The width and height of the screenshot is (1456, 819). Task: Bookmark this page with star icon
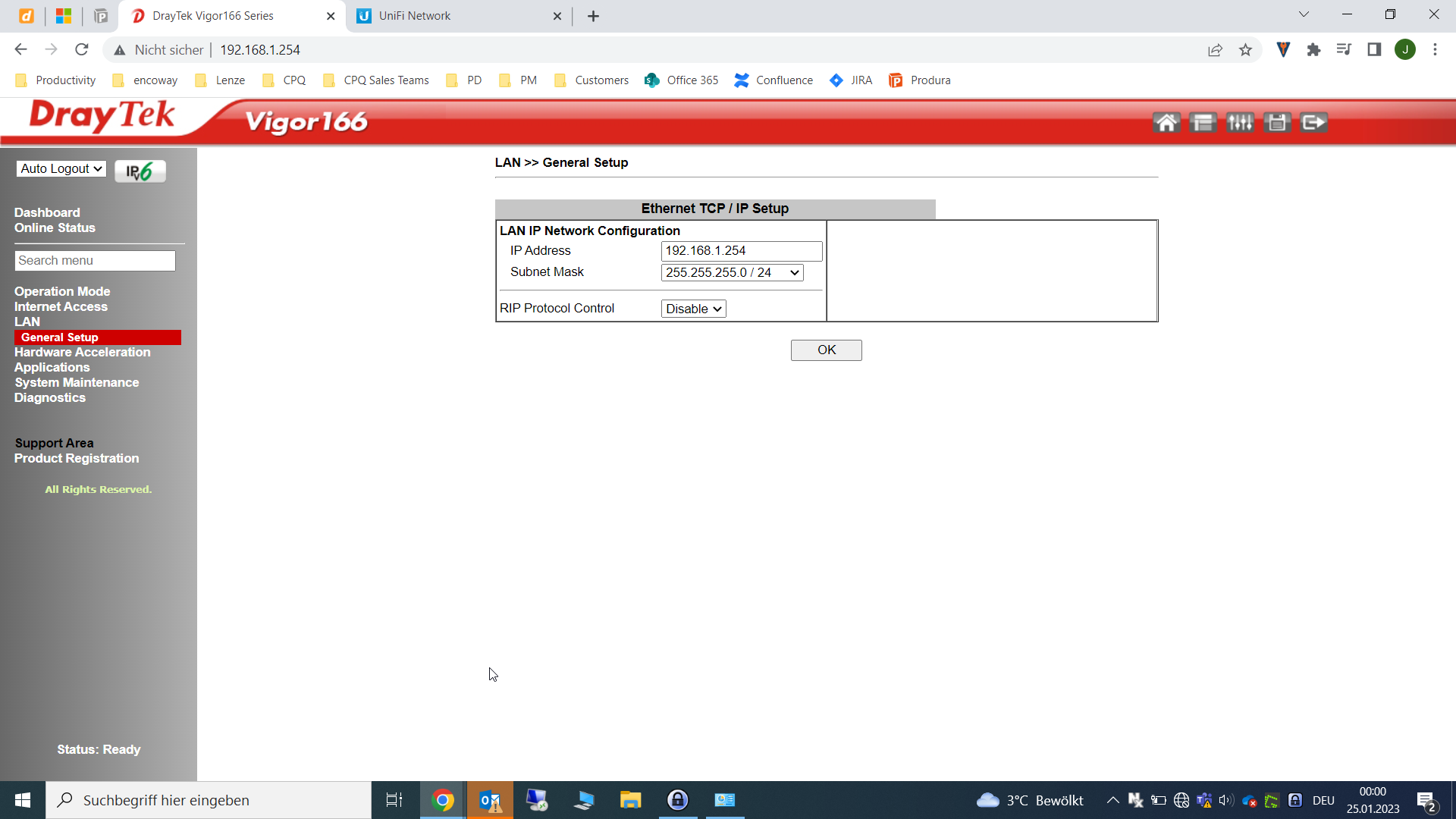1245,49
